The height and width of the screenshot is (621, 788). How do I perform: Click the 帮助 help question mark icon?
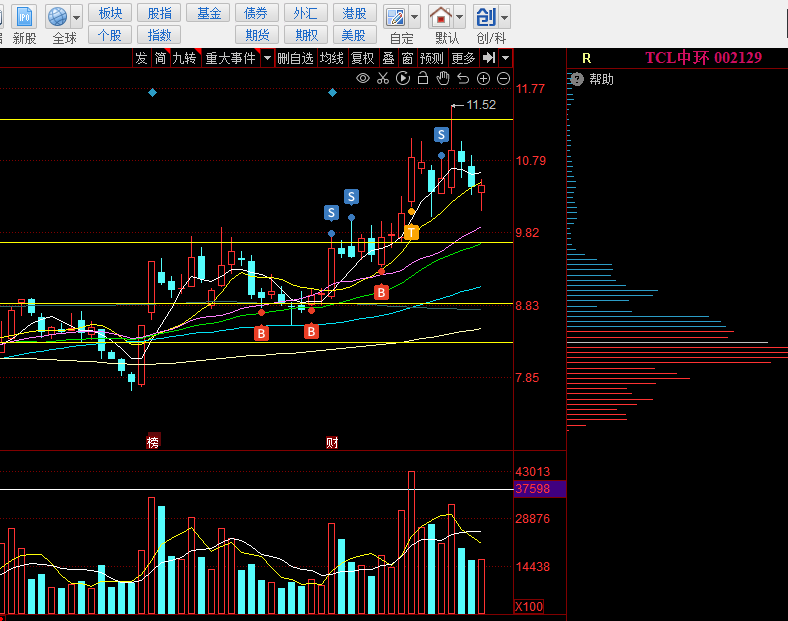click(x=577, y=79)
